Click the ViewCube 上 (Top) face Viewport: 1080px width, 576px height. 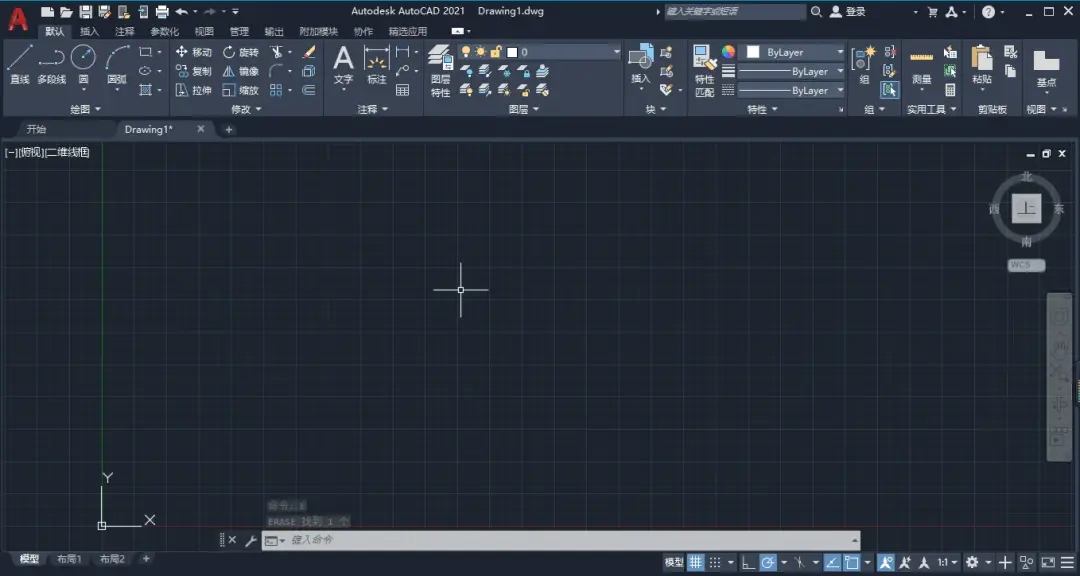(1026, 208)
